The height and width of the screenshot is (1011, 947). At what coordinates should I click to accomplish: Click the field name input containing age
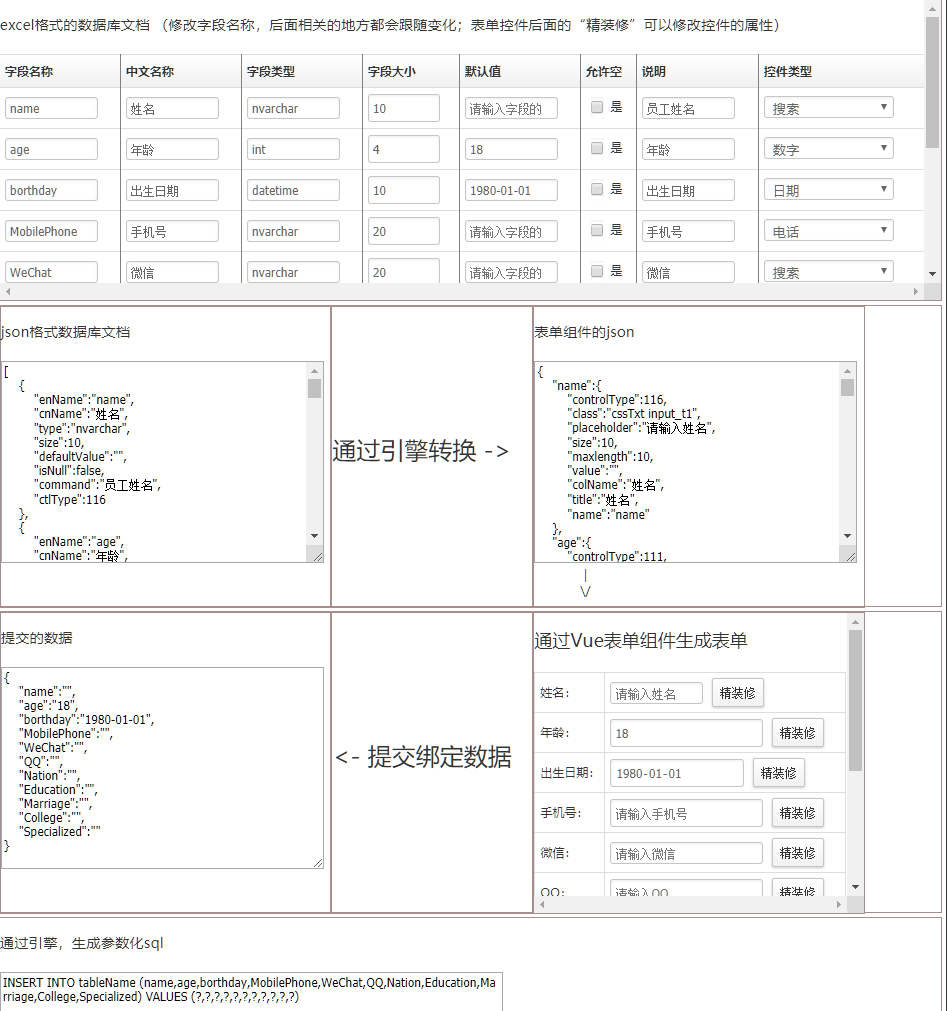(x=52, y=149)
